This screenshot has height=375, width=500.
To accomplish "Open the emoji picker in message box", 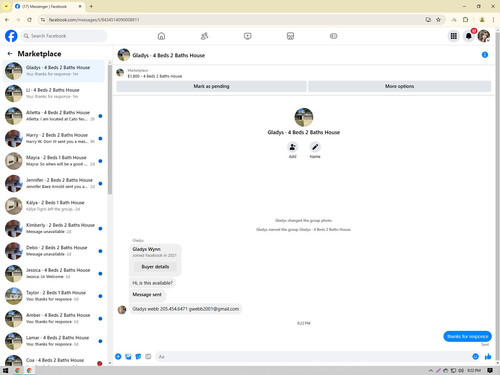I will point(475,357).
